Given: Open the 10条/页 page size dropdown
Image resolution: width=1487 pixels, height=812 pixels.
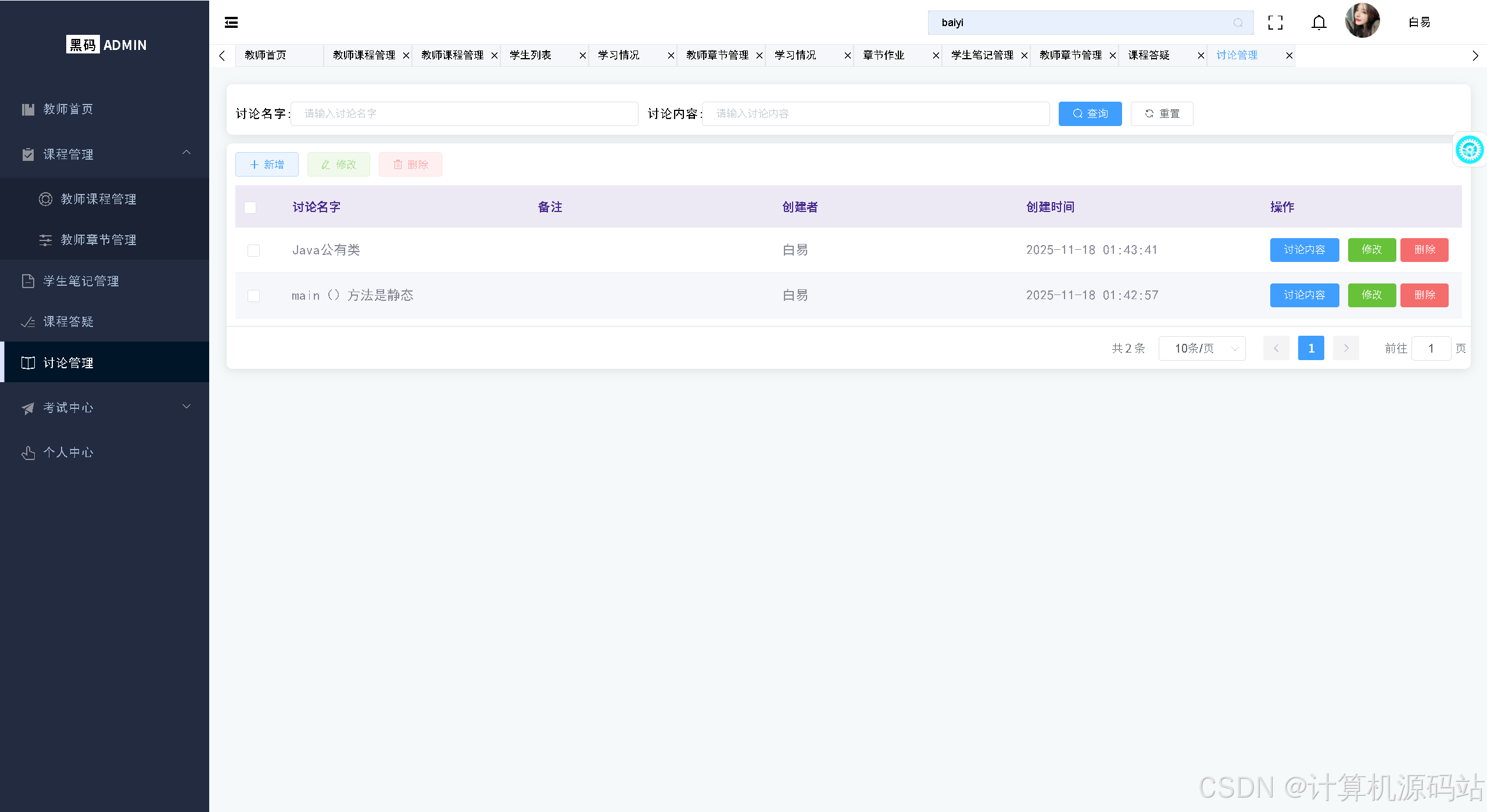Looking at the screenshot, I should coord(1202,348).
